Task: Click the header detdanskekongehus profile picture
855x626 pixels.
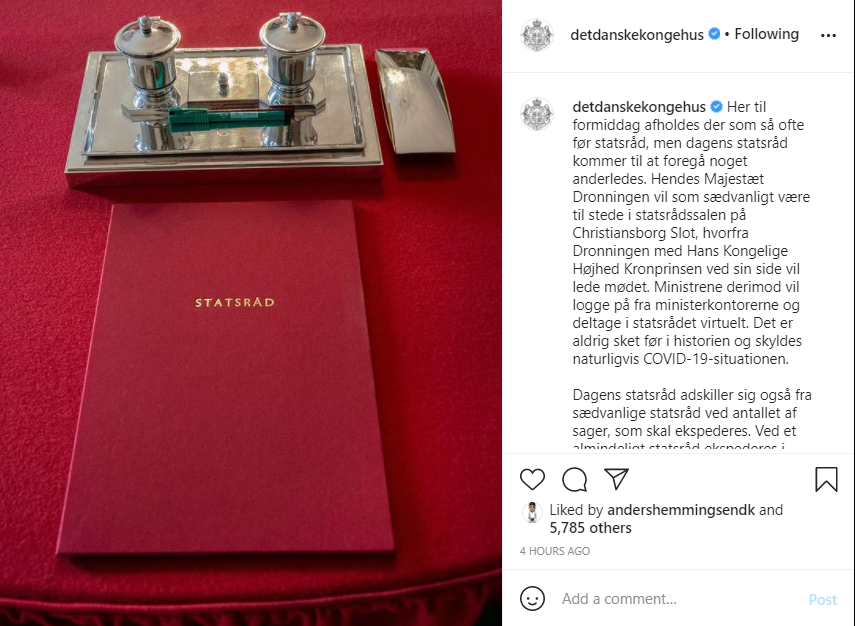Action: [537, 35]
